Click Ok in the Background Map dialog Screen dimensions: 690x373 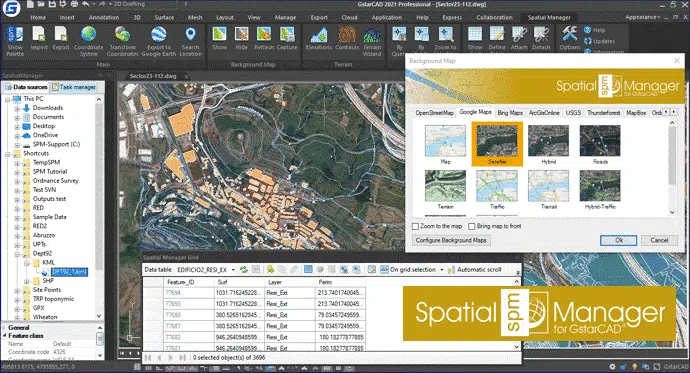(x=619, y=241)
